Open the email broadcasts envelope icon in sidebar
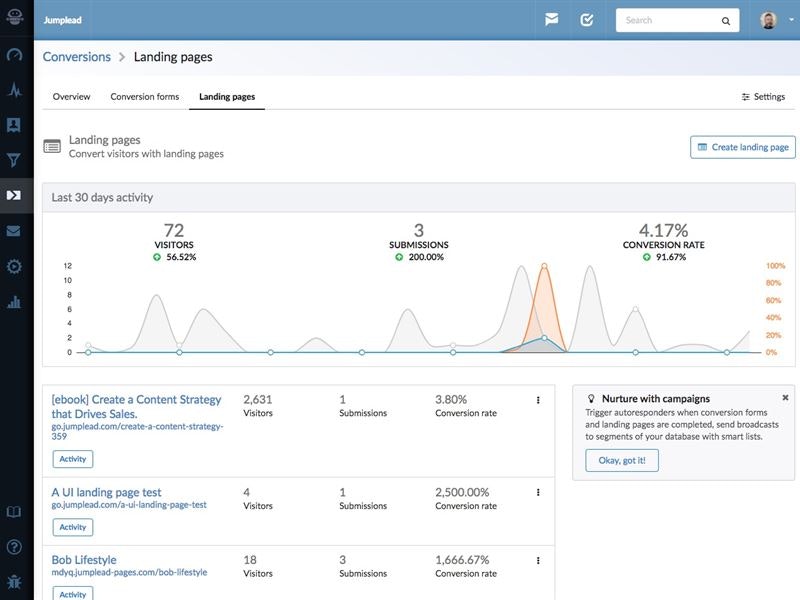This screenshot has height=600, width=800. coord(14,230)
